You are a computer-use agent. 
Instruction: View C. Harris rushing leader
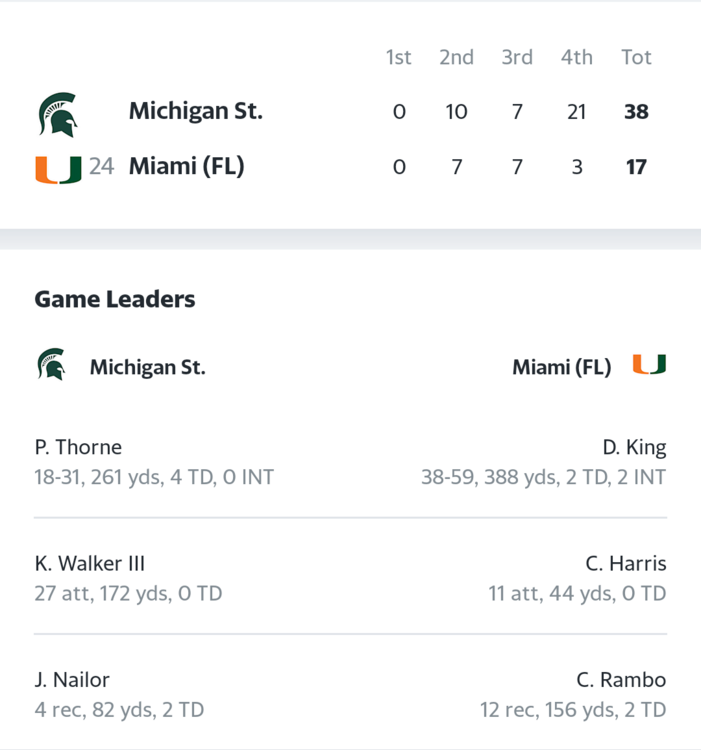[x=626, y=563]
